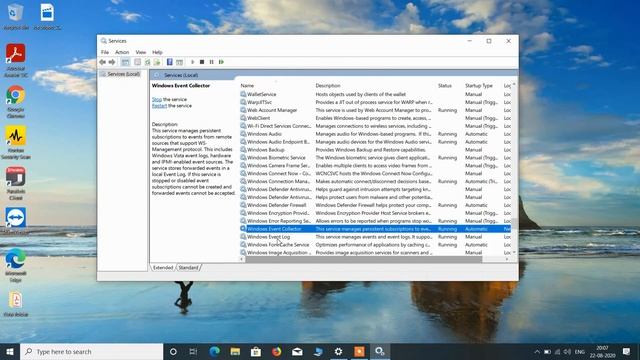Sort by the Status column header

click(444, 86)
